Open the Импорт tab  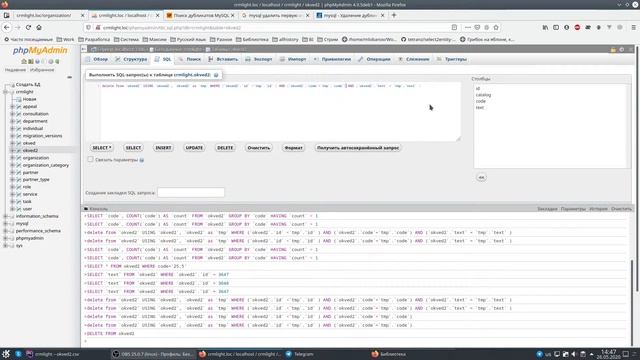click(x=293, y=59)
